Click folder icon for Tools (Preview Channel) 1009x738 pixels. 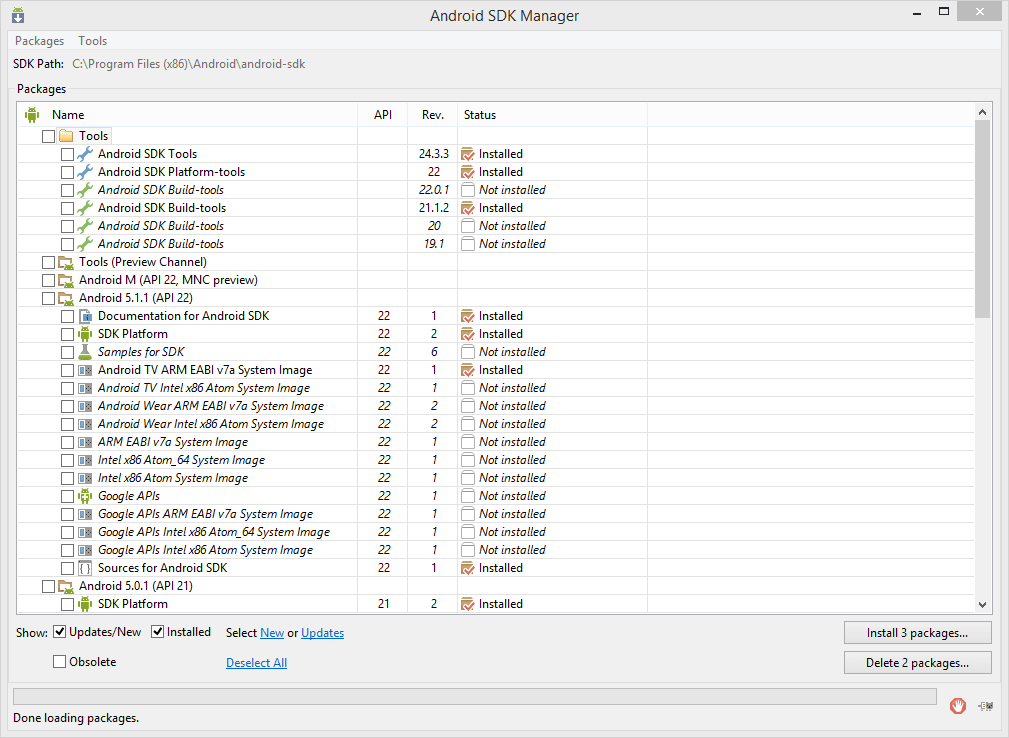click(x=66, y=263)
